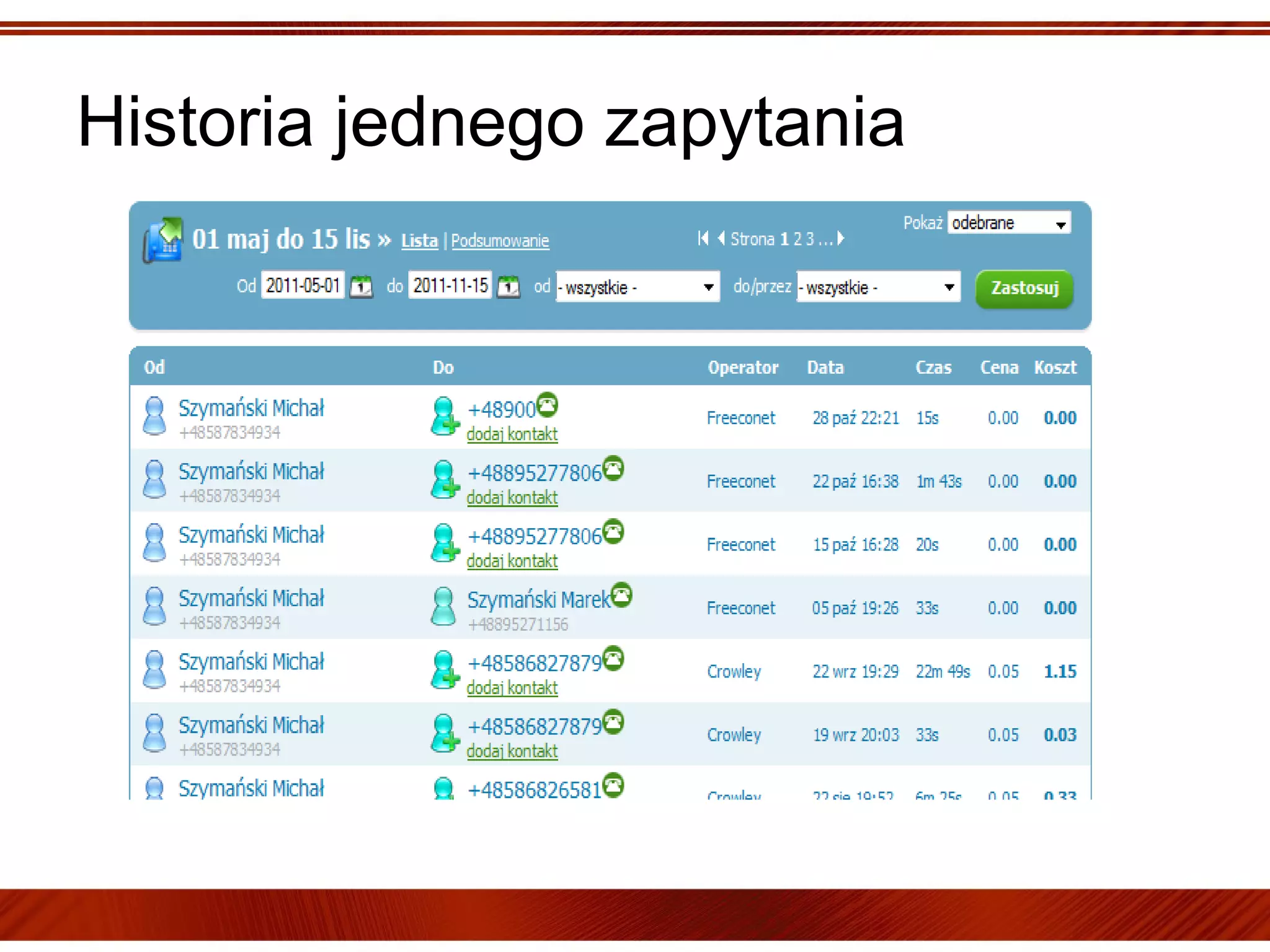Click green phone icon next to +48900

coord(547,405)
